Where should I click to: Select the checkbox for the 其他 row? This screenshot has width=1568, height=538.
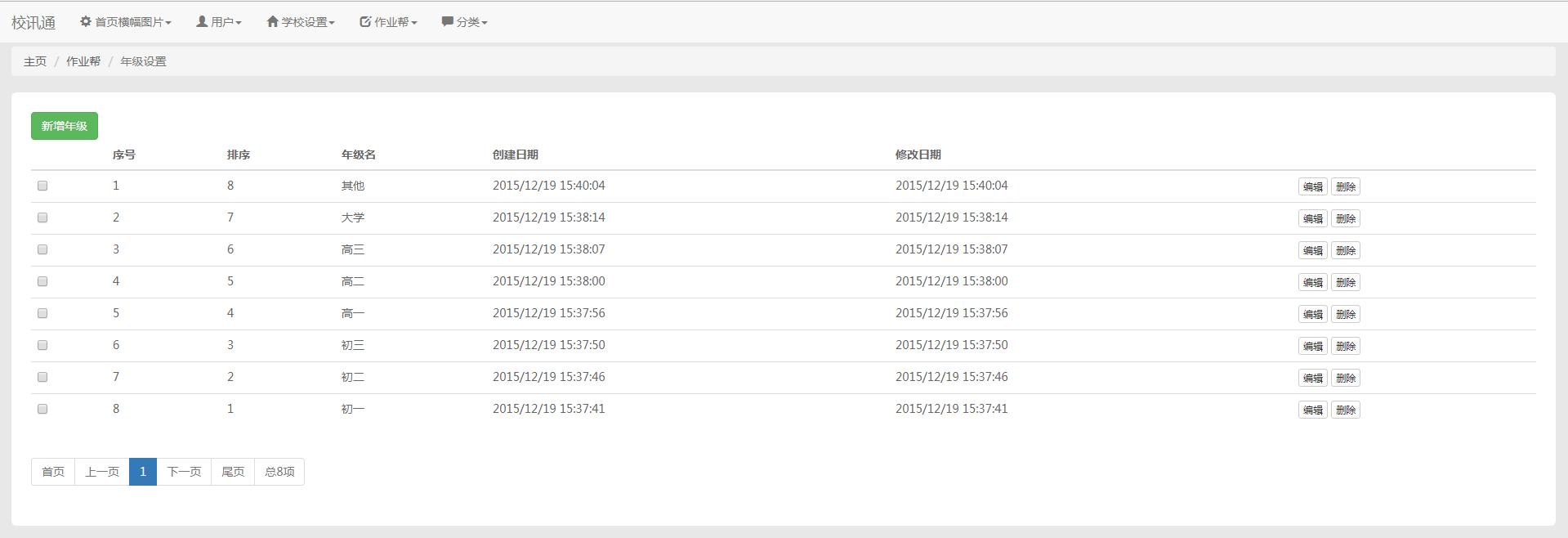pyautogui.click(x=42, y=186)
